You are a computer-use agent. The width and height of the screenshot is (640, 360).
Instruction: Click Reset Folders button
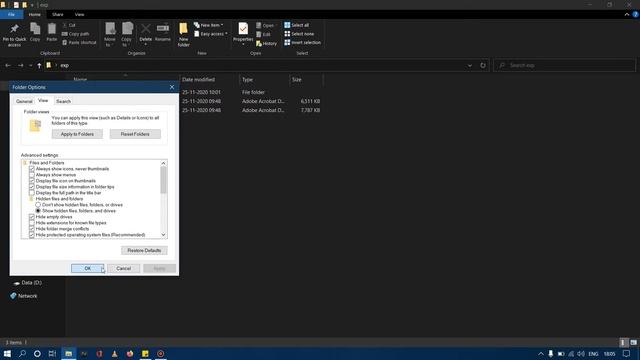(x=135, y=134)
